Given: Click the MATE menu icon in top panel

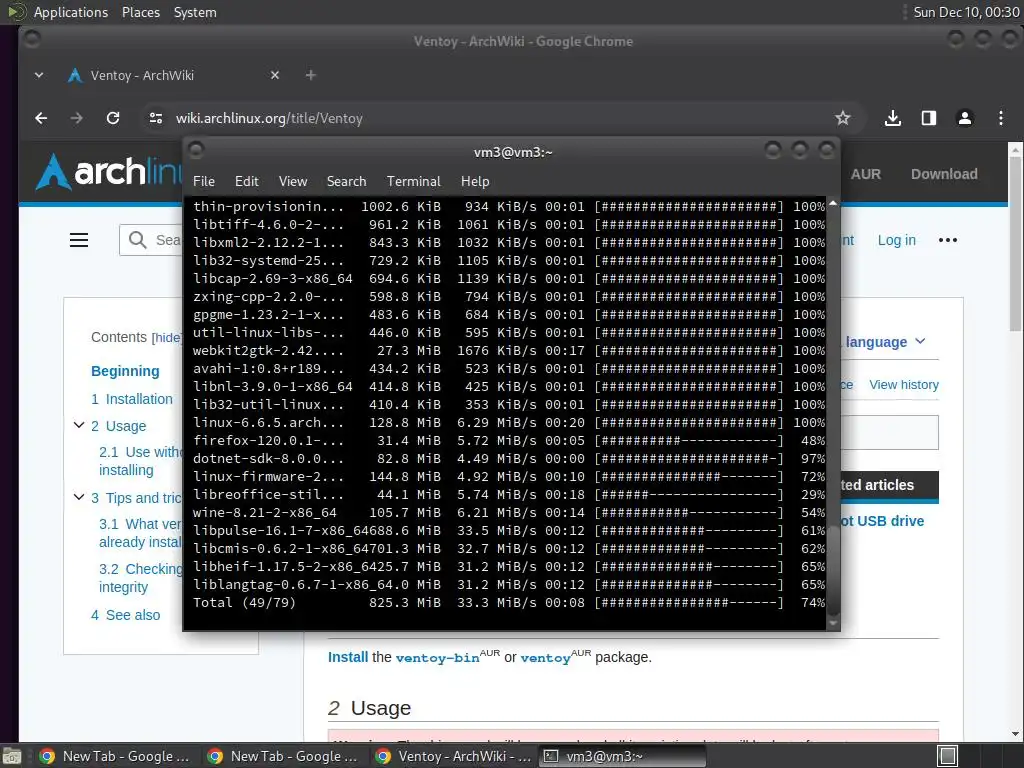Looking at the screenshot, I should [x=16, y=12].
